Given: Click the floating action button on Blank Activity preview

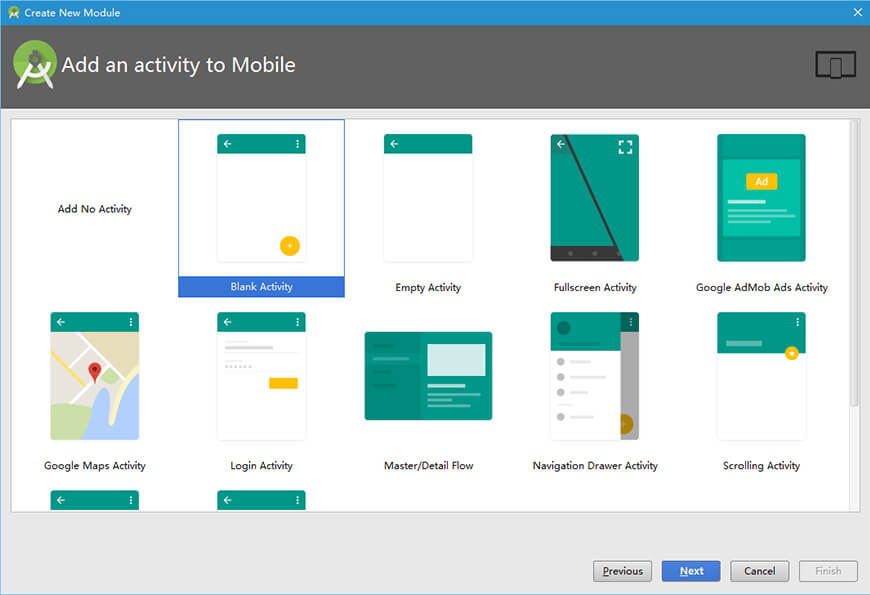Looking at the screenshot, I should [288, 244].
